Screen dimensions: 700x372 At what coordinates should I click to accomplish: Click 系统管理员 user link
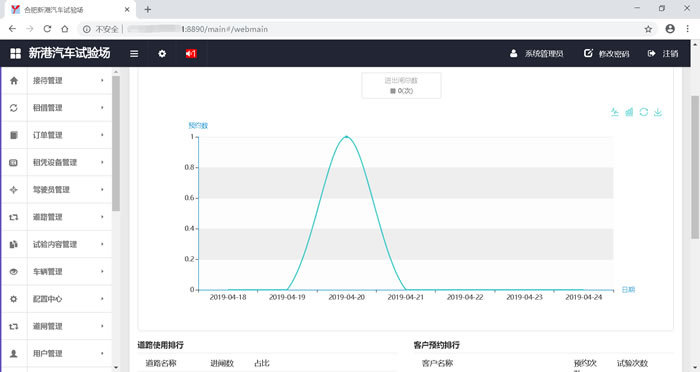pos(537,54)
